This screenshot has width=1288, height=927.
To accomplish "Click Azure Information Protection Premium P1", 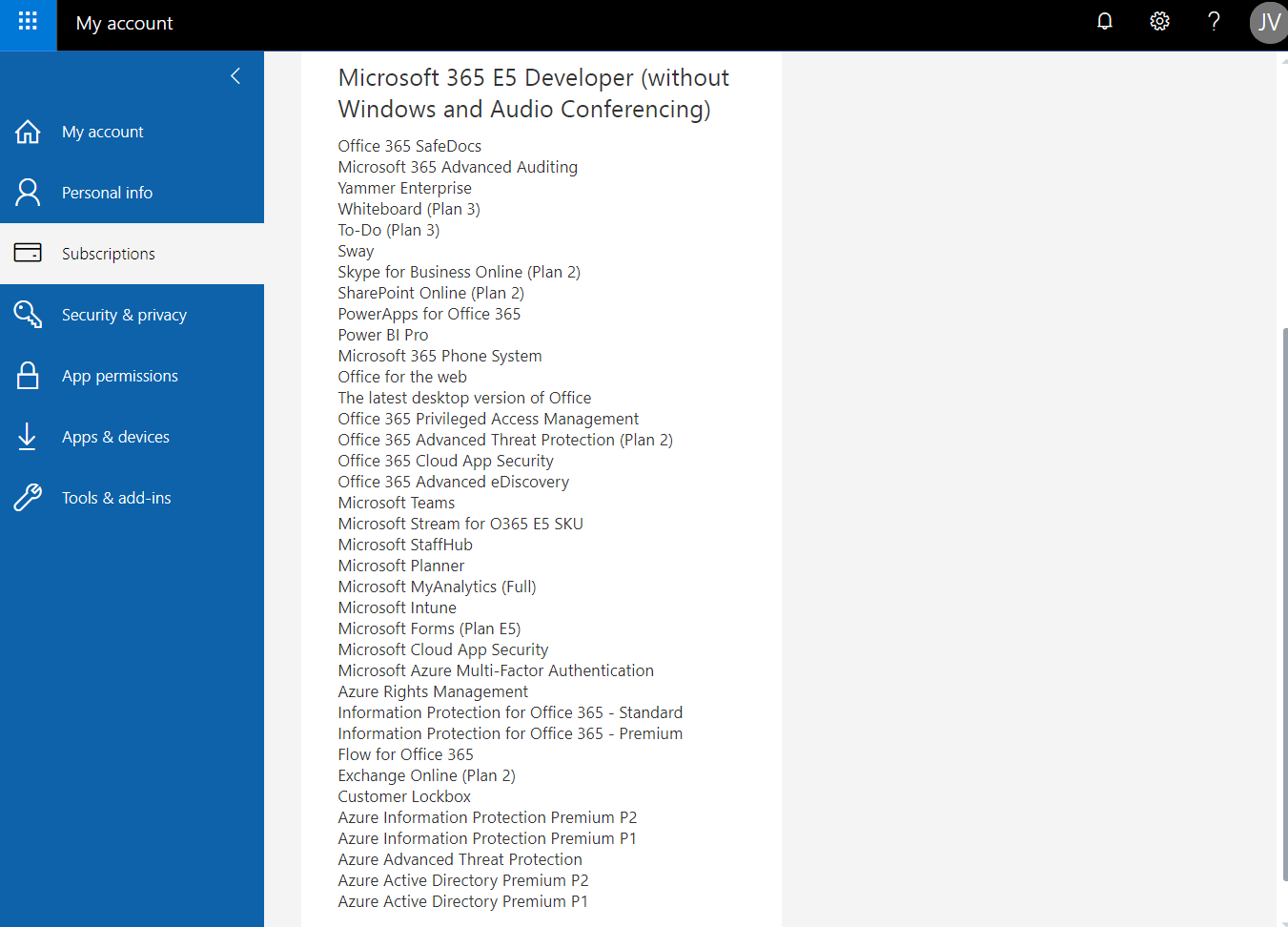I will click(x=487, y=838).
